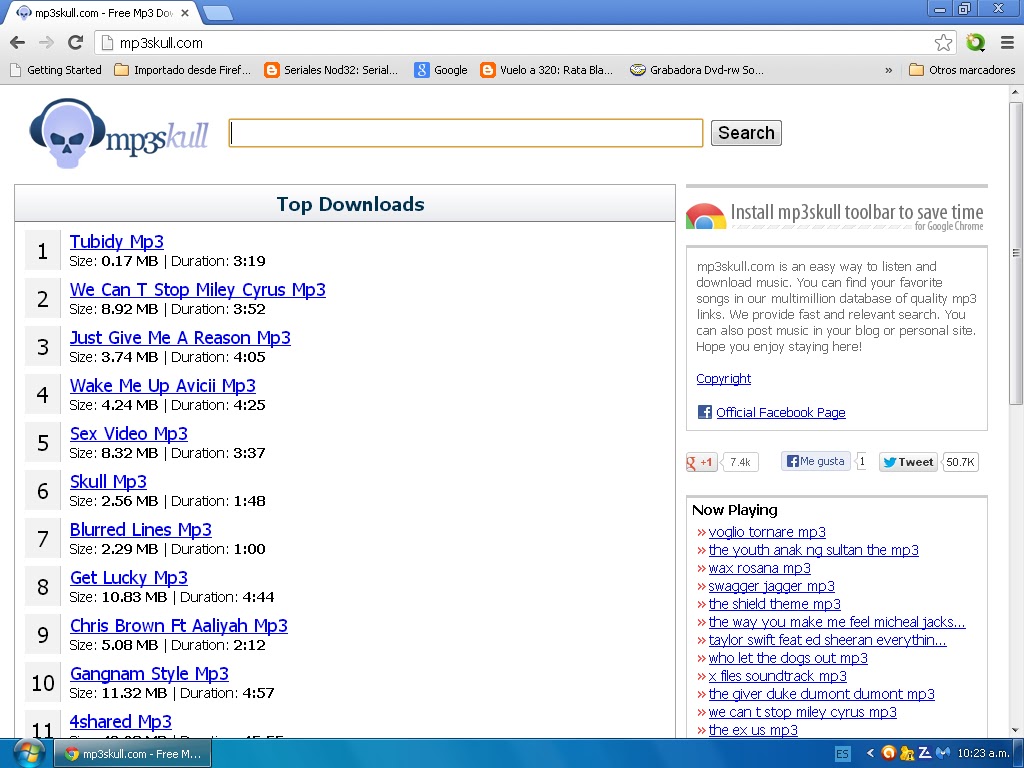Viewport: 1024px width, 768px height.
Task: Switch to mp3skull.com browser tab
Action: pos(103,13)
